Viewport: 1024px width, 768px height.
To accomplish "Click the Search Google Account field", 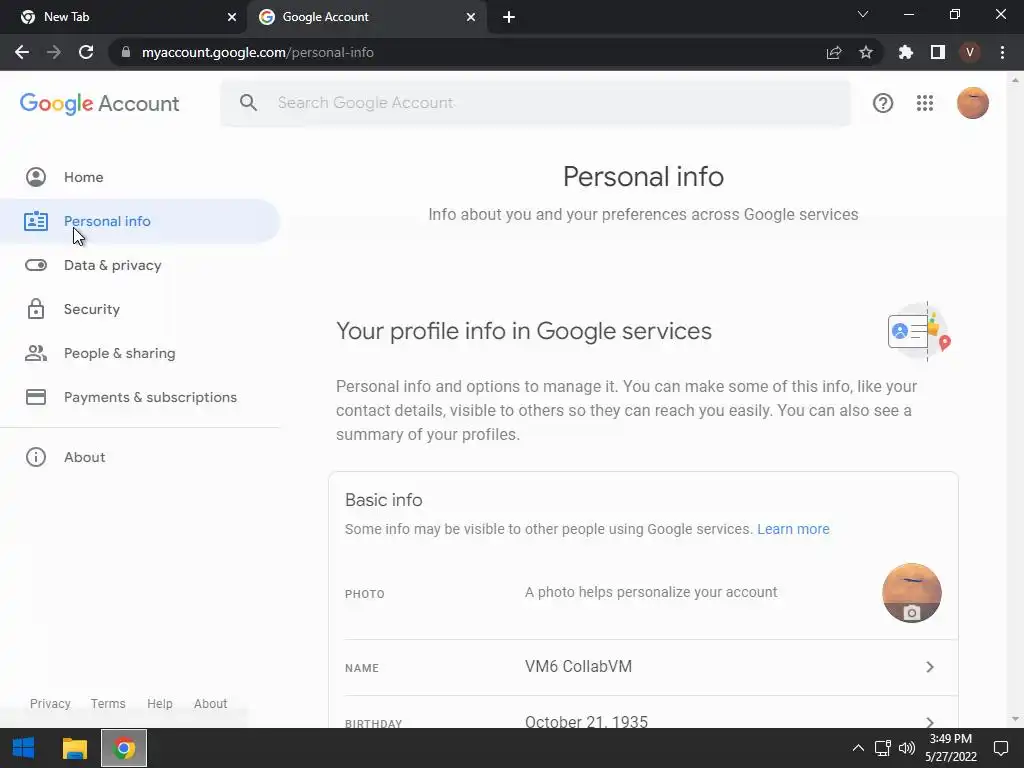I will click(536, 103).
